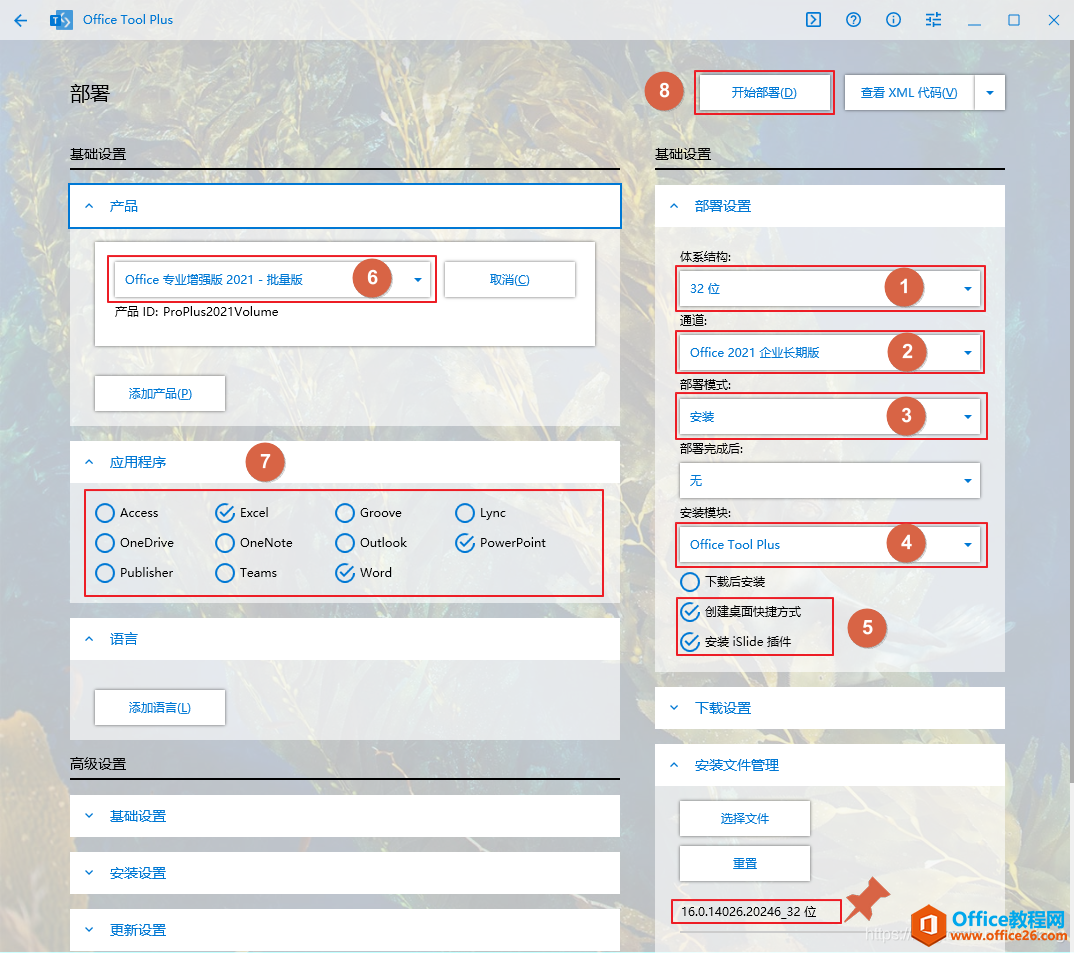This screenshot has width=1074, height=953.
Task: Open the settings sliders icon
Action: click(x=933, y=19)
